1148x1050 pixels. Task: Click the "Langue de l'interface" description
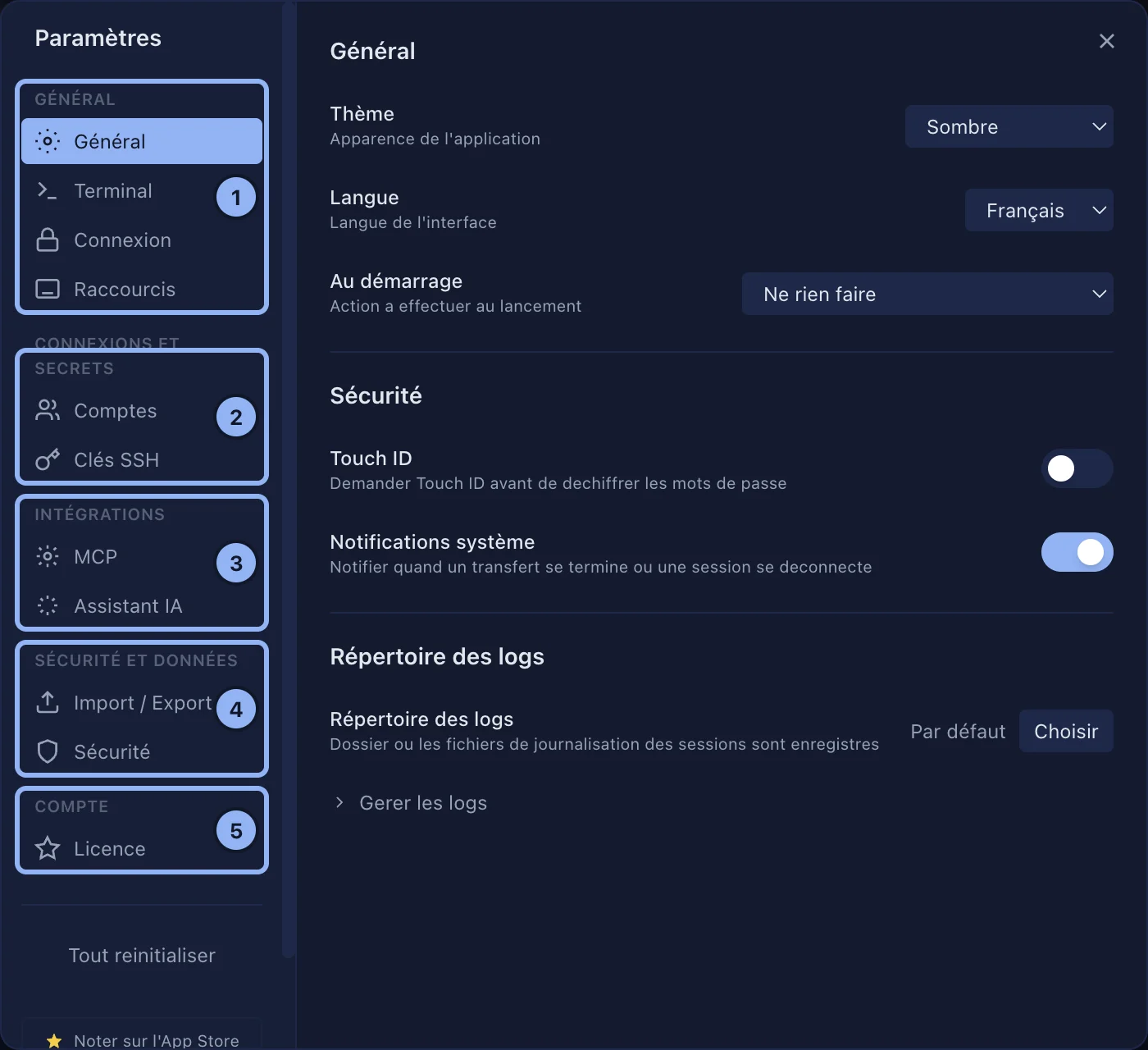pos(413,222)
